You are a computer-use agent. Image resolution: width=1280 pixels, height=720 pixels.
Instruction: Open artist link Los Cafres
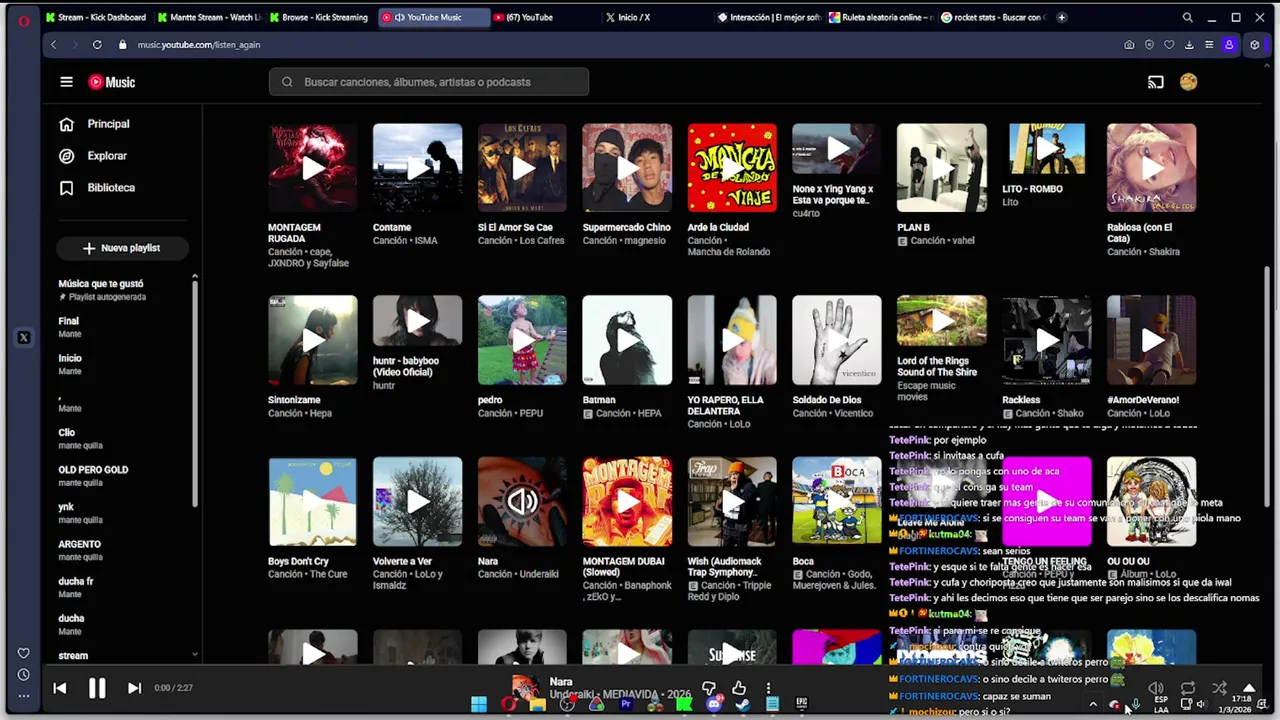pos(542,241)
